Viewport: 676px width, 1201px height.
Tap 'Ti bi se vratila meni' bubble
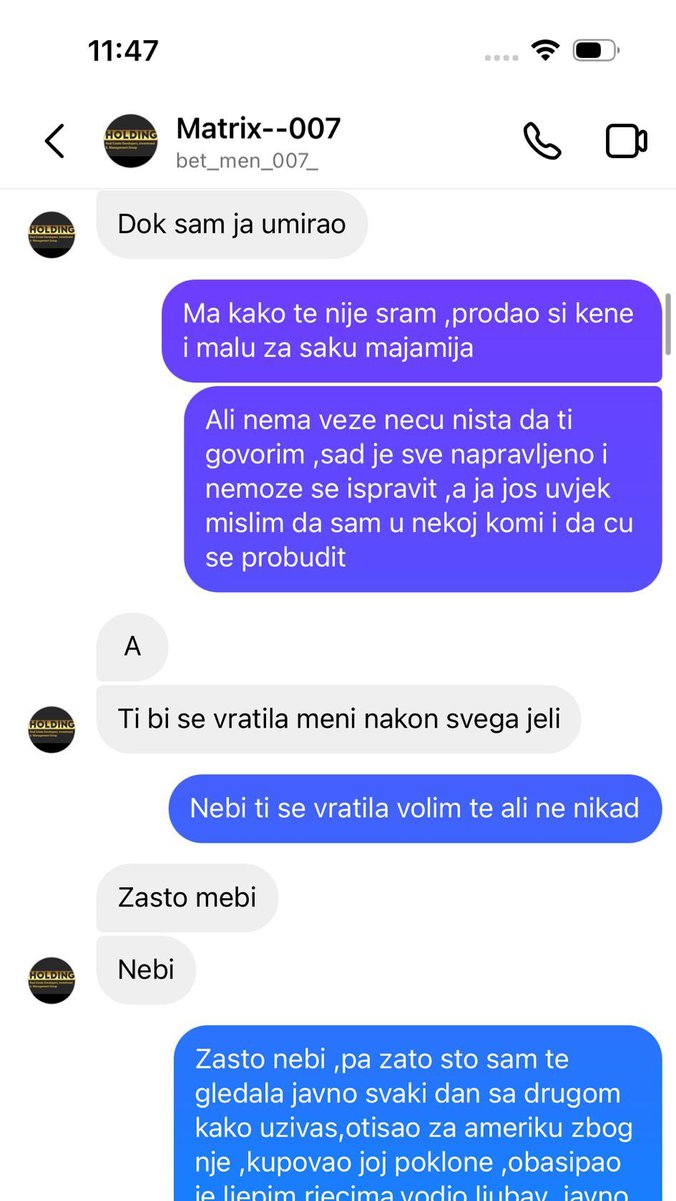tap(338, 719)
